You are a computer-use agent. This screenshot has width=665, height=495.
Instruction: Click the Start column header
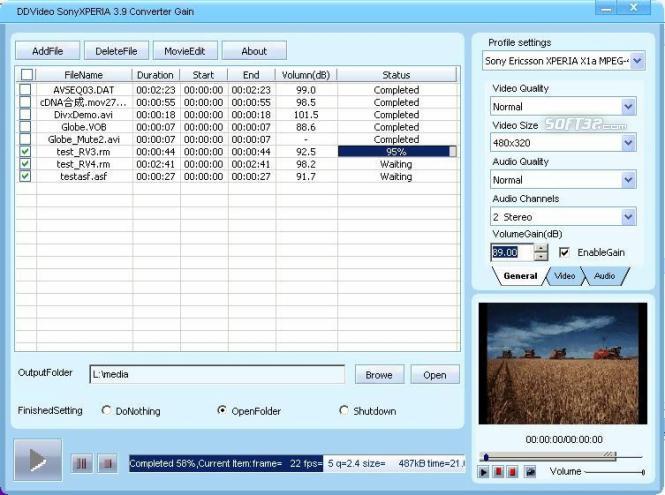coord(204,75)
